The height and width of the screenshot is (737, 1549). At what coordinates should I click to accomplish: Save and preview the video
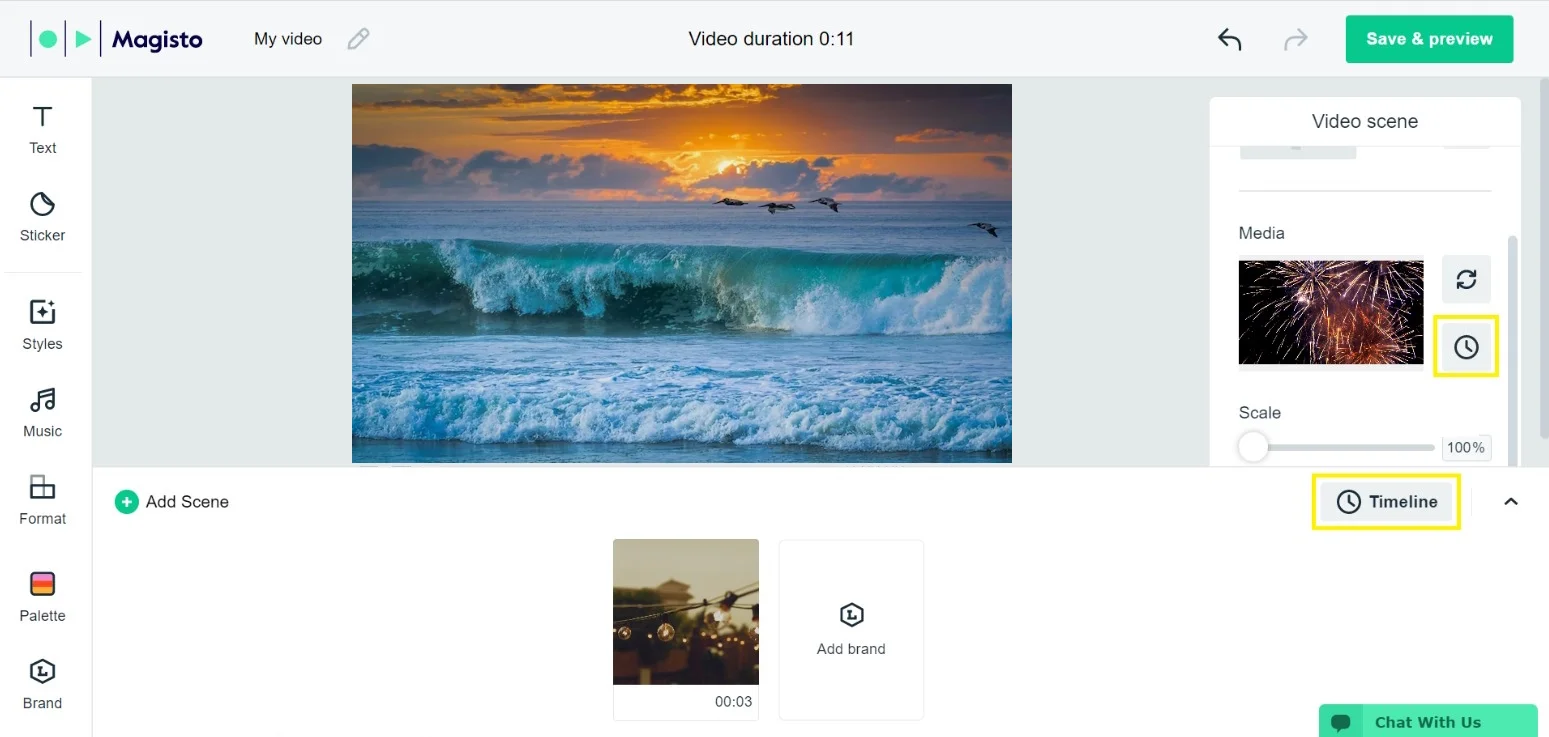tap(1429, 39)
